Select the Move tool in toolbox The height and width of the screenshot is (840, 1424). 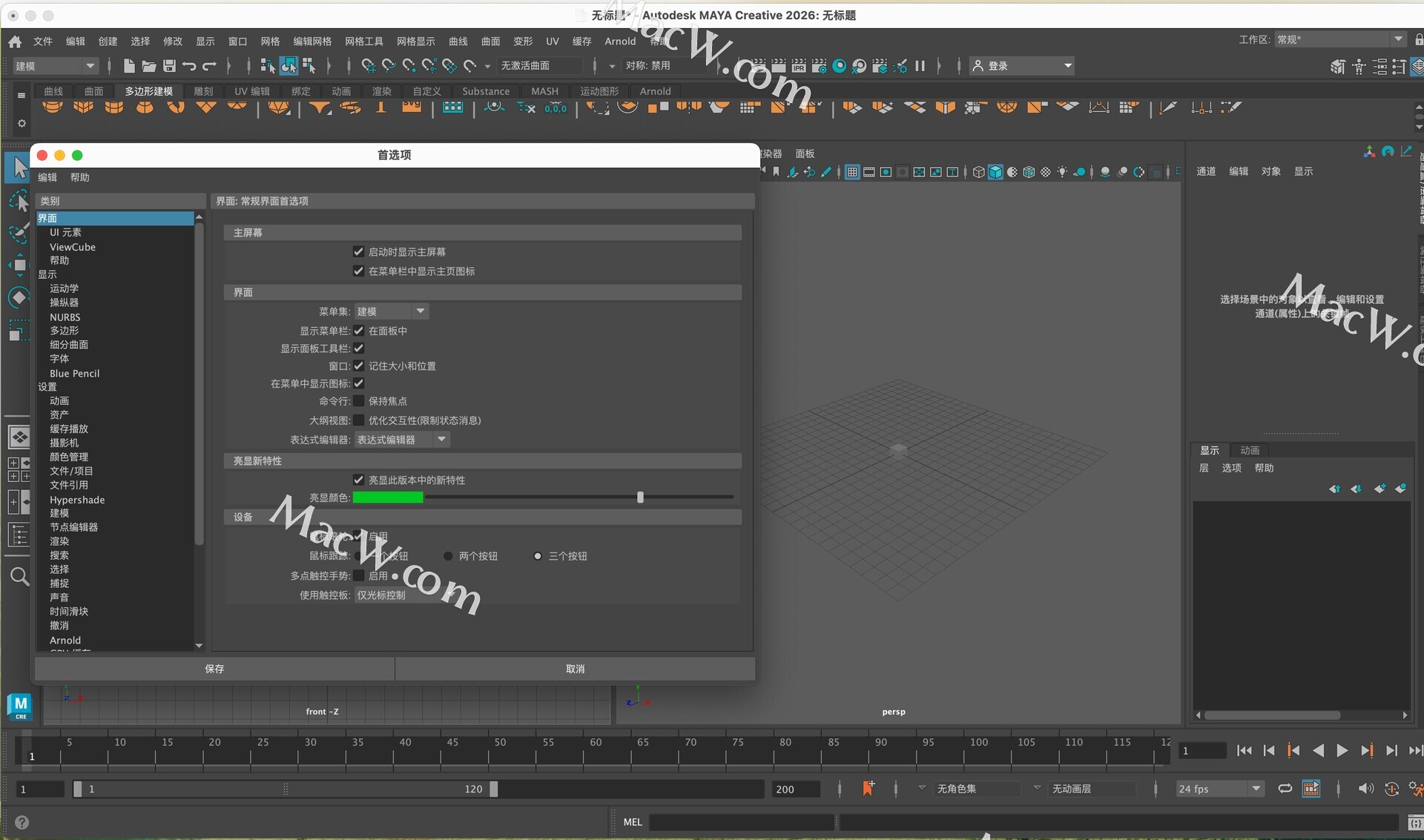(19, 265)
